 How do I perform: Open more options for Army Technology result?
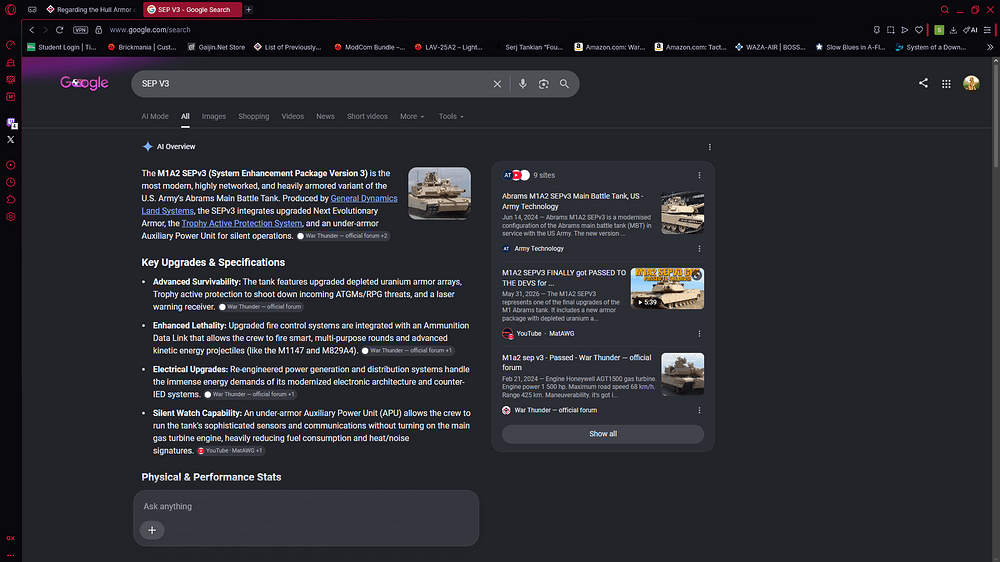tap(699, 249)
